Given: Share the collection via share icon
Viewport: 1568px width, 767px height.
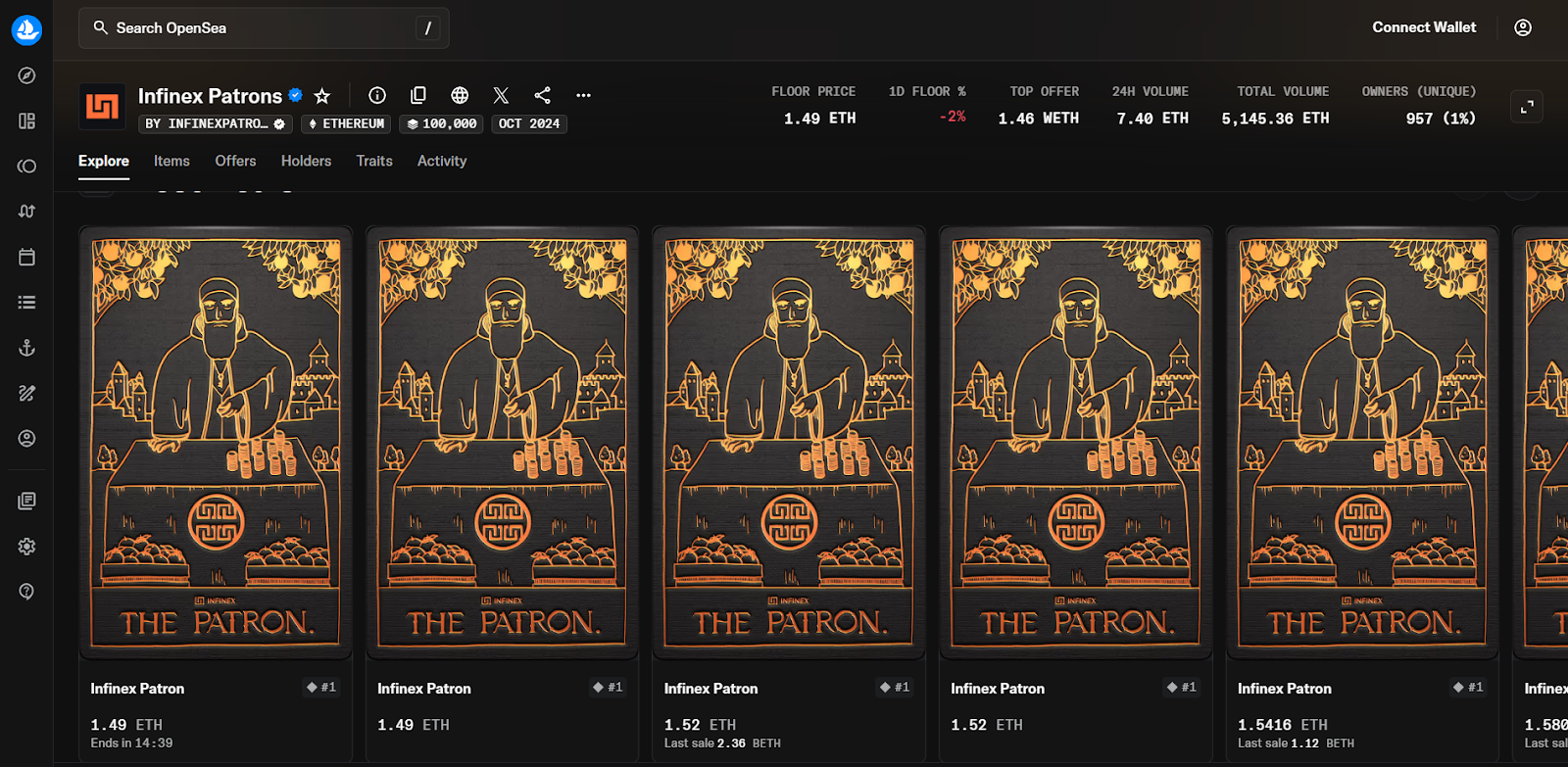Looking at the screenshot, I should pyautogui.click(x=542, y=95).
